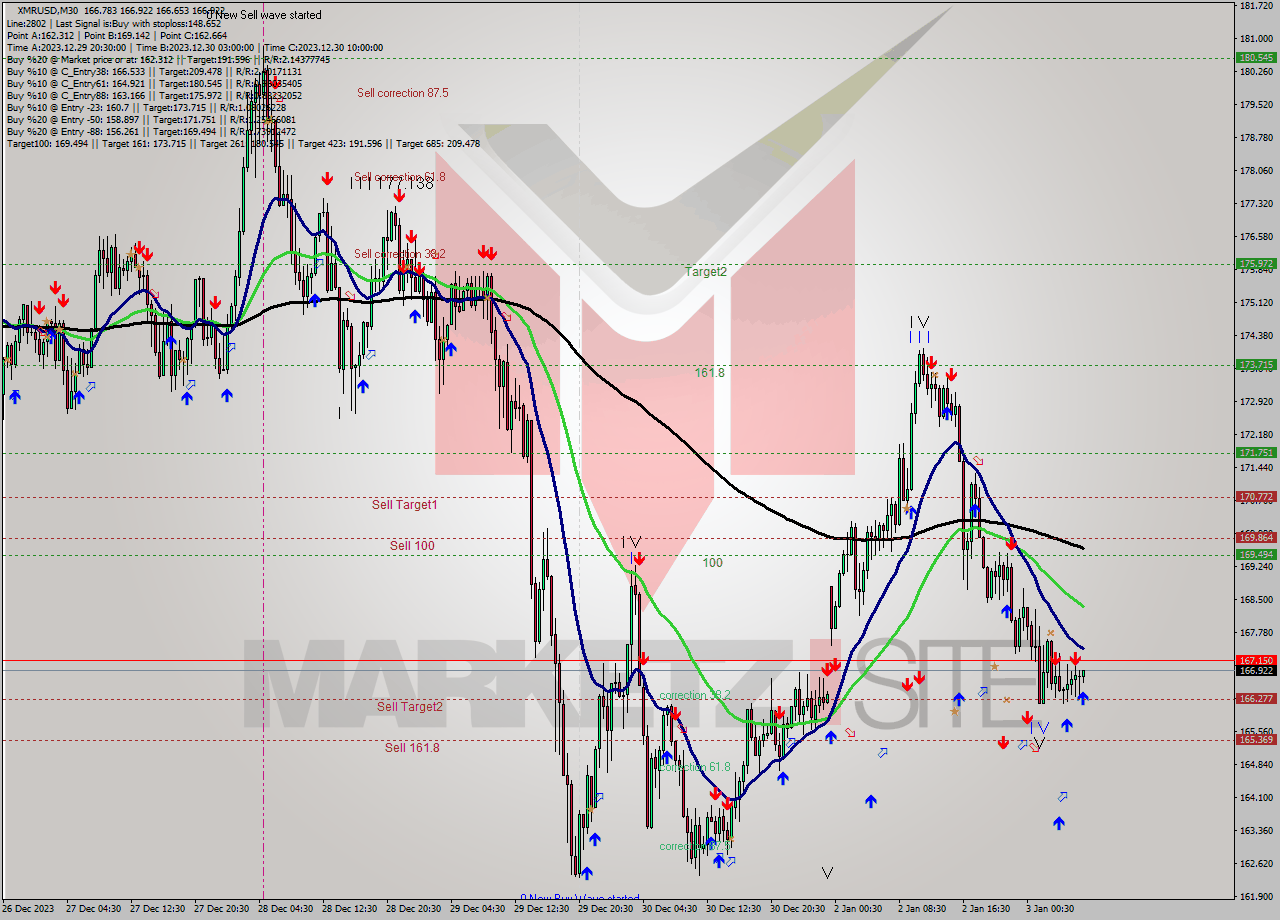The image size is (1280, 920).
Task: Click '3 Jan 00:30' on the time axis
Action: click(x=1050, y=909)
